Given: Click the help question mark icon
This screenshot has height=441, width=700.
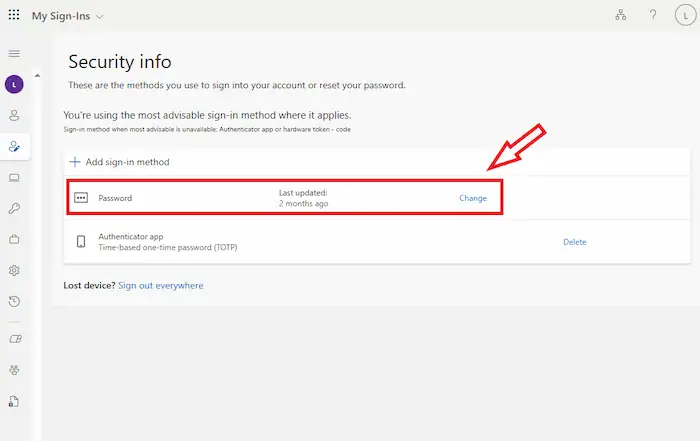Looking at the screenshot, I should 653,16.
